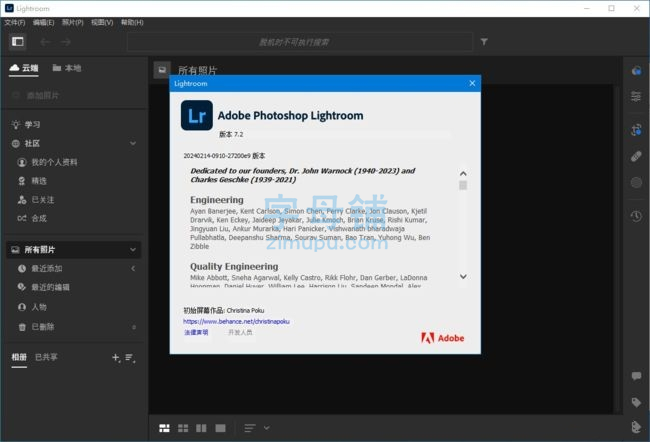650x442 pixels.
Task: Expand the 最近添加 arrow
Action: (133, 269)
